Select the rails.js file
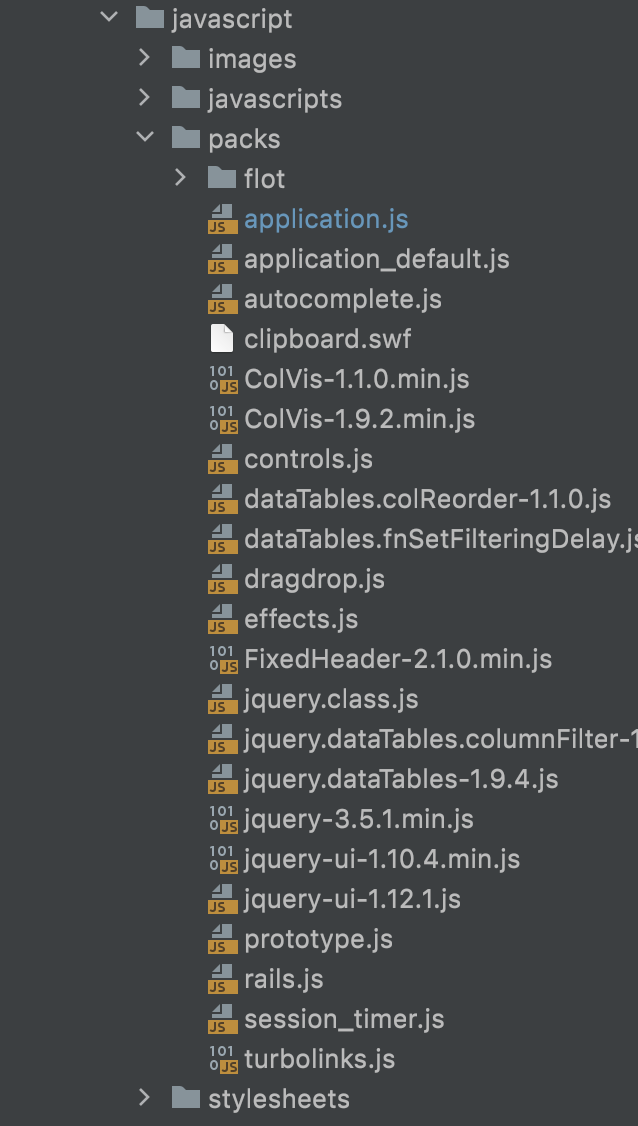The image size is (638, 1126). [284, 980]
